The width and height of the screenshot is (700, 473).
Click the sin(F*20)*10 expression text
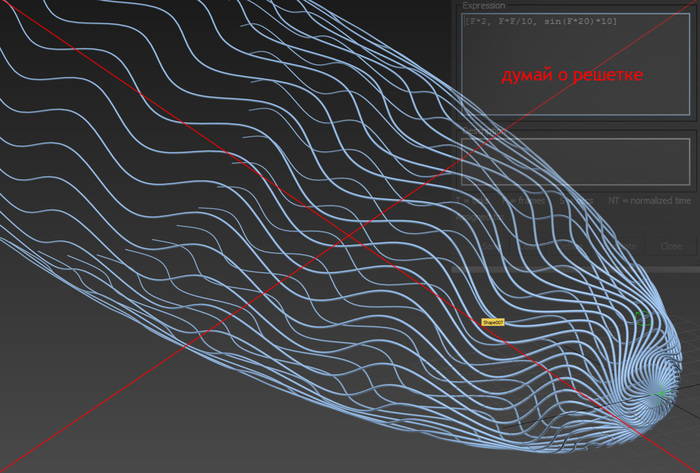580,22
